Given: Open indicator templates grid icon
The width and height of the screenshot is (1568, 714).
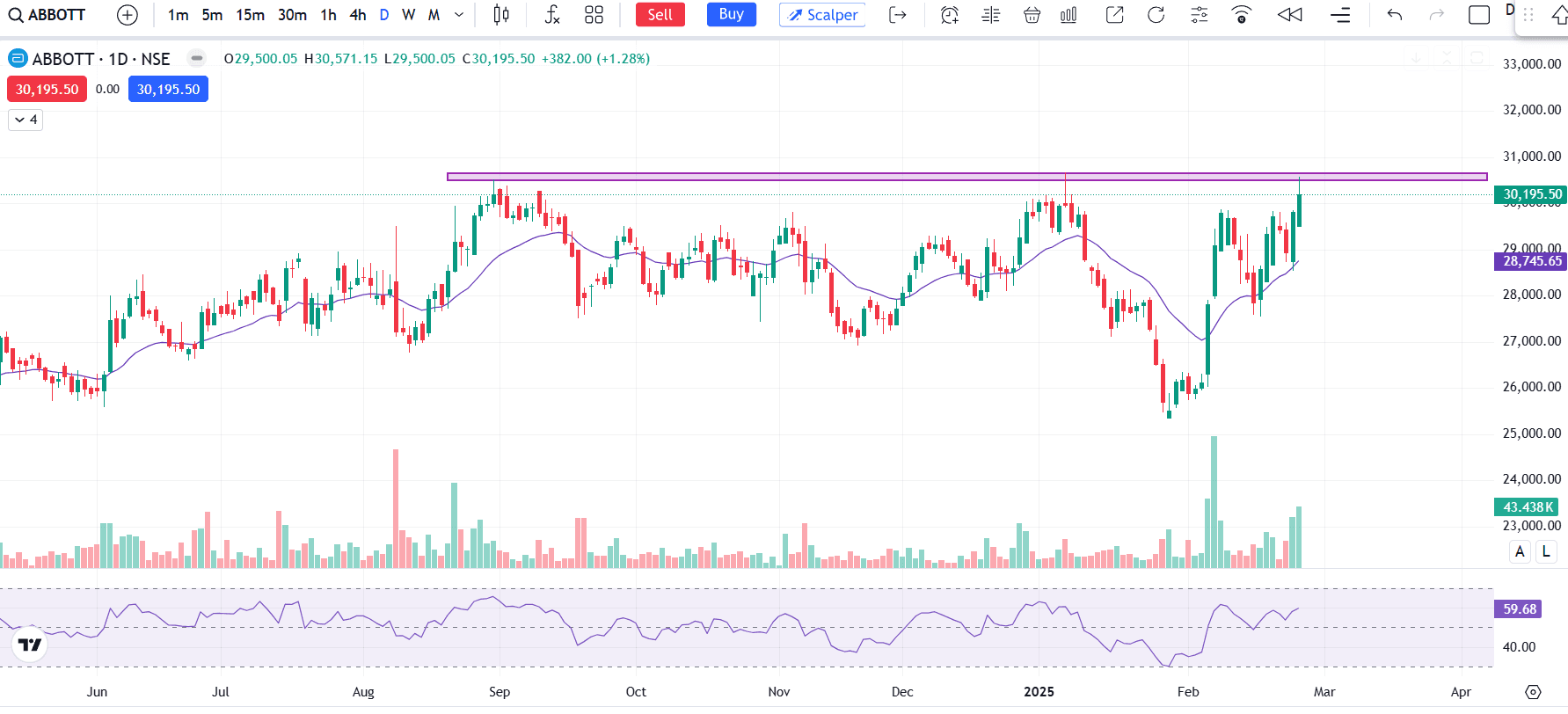Looking at the screenshot, I should coord(594,15).
